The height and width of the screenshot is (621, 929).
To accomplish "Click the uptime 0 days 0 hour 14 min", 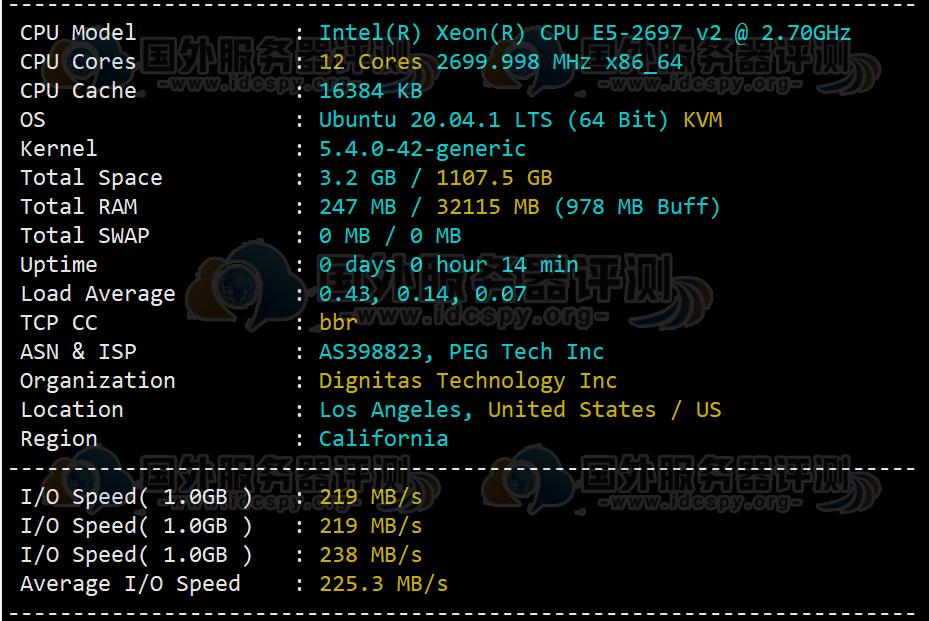I will [449, 265].
